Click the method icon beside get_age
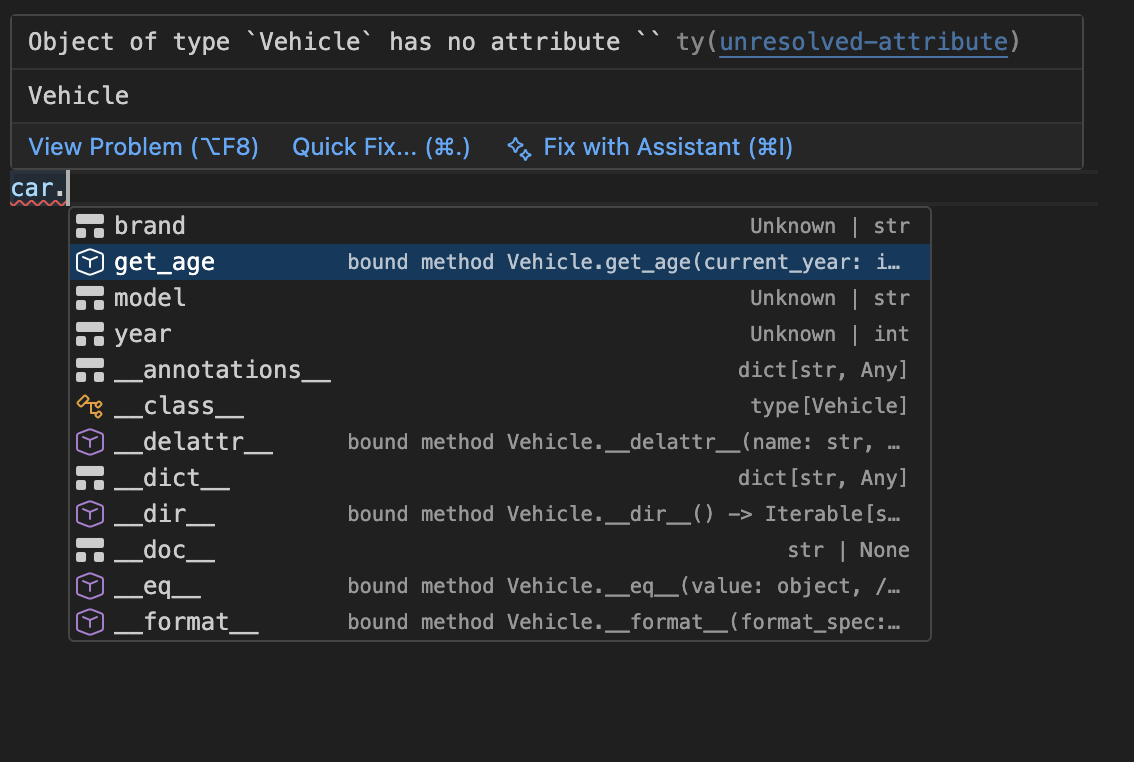1134x762 pixels. (x=89, y=261)
